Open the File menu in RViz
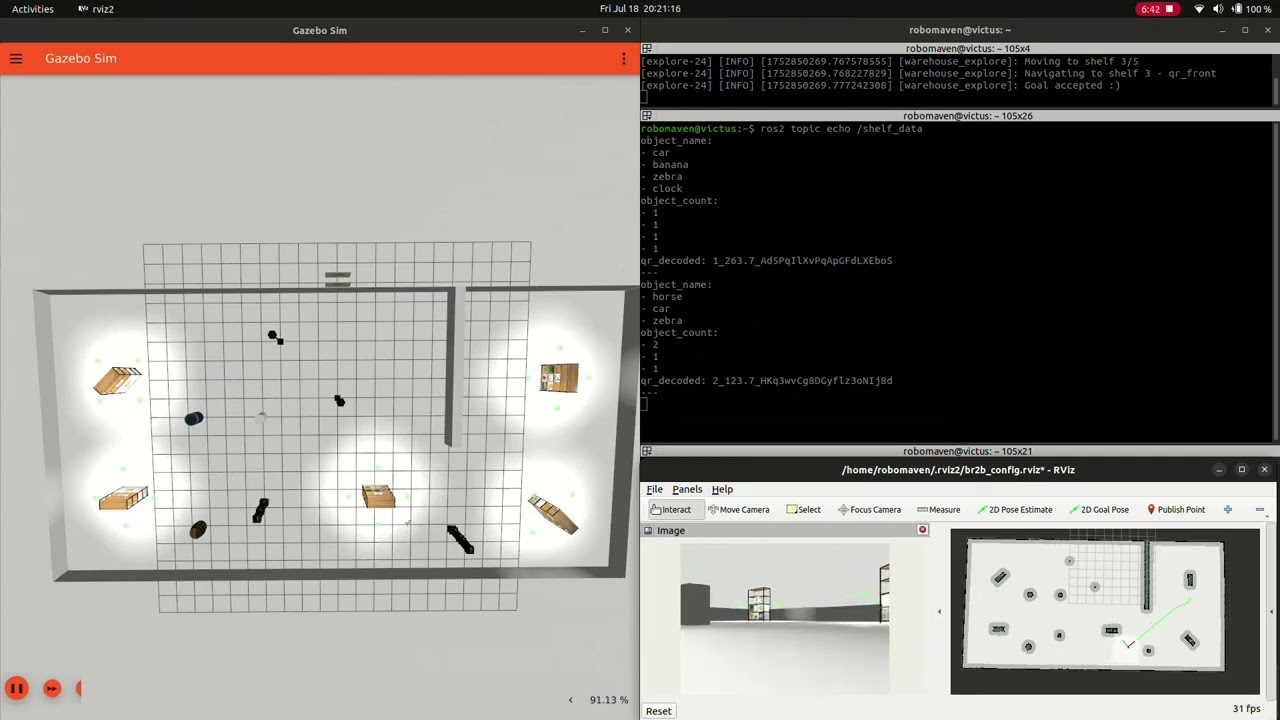This screenshot has width=1280, height=720. (x=654, y=490)
